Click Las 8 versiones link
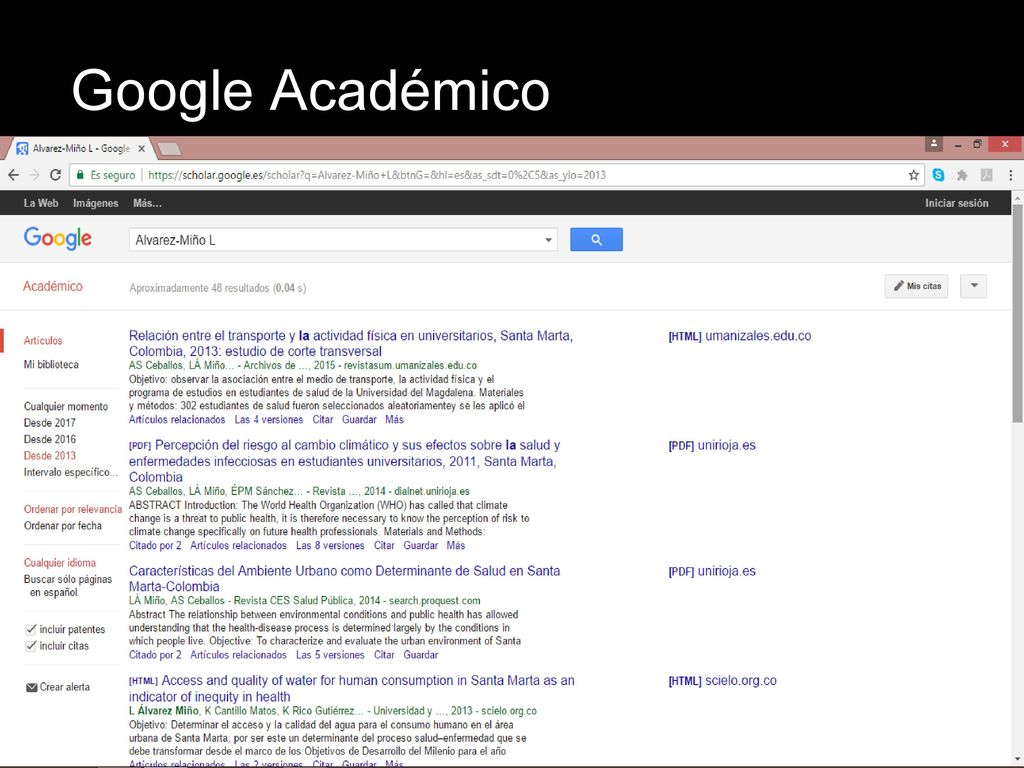 330,545
